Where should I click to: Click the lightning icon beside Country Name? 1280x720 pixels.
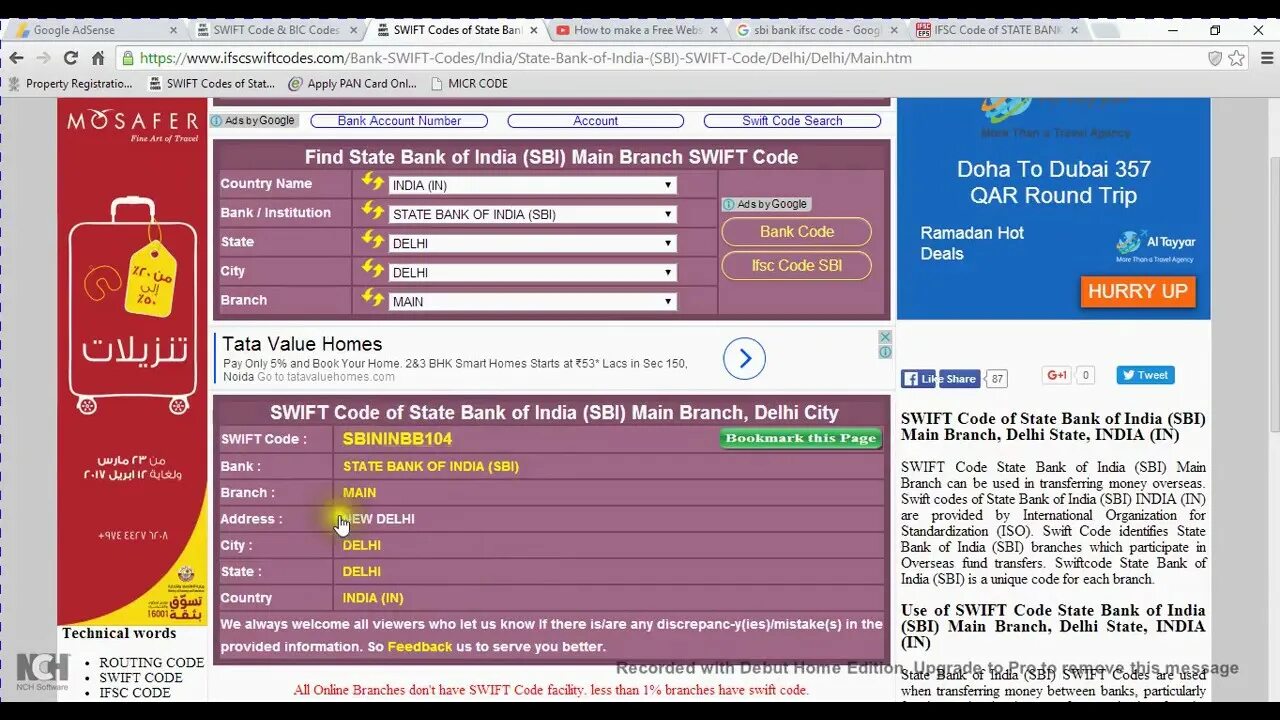point(372,182)
